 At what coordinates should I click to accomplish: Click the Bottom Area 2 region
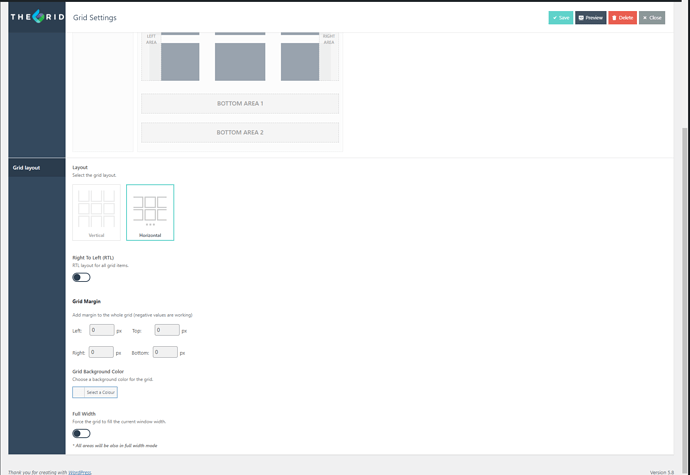240,132
